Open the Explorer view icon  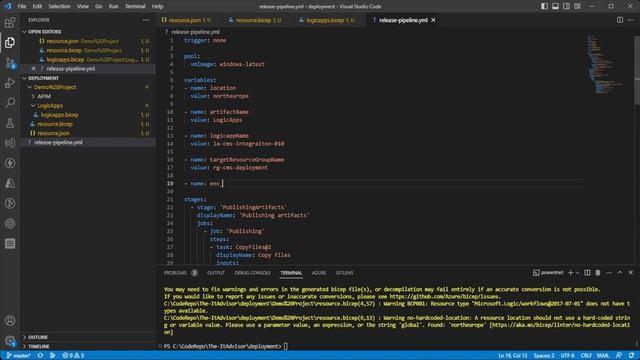pos(10,42)
